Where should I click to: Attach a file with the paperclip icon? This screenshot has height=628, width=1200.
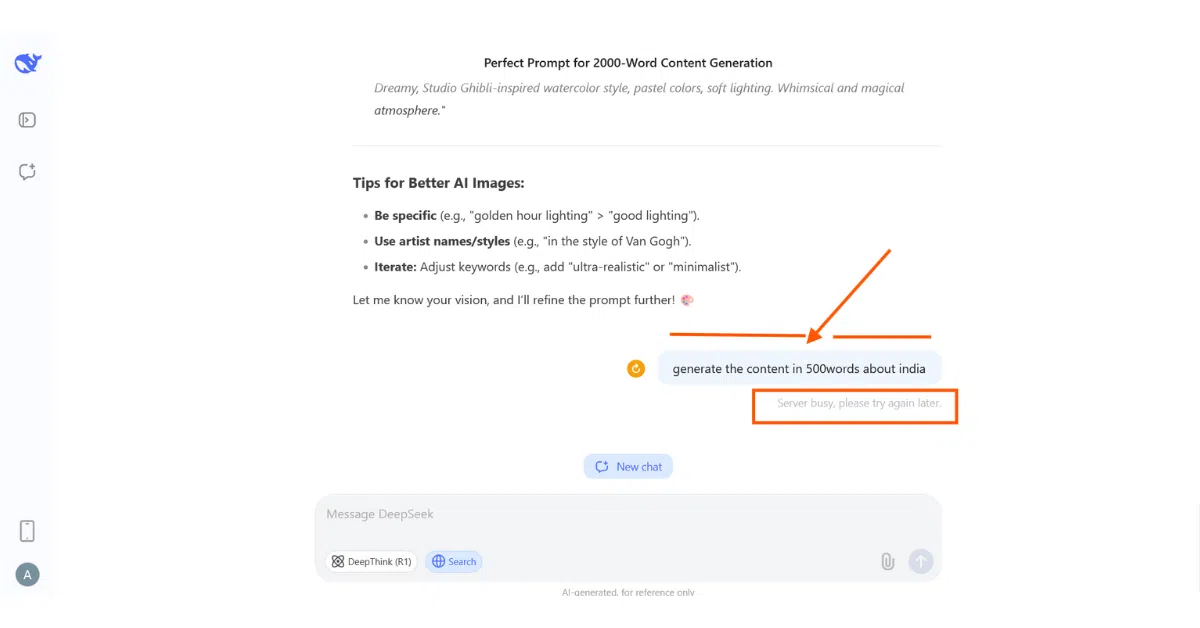[887, 562]
